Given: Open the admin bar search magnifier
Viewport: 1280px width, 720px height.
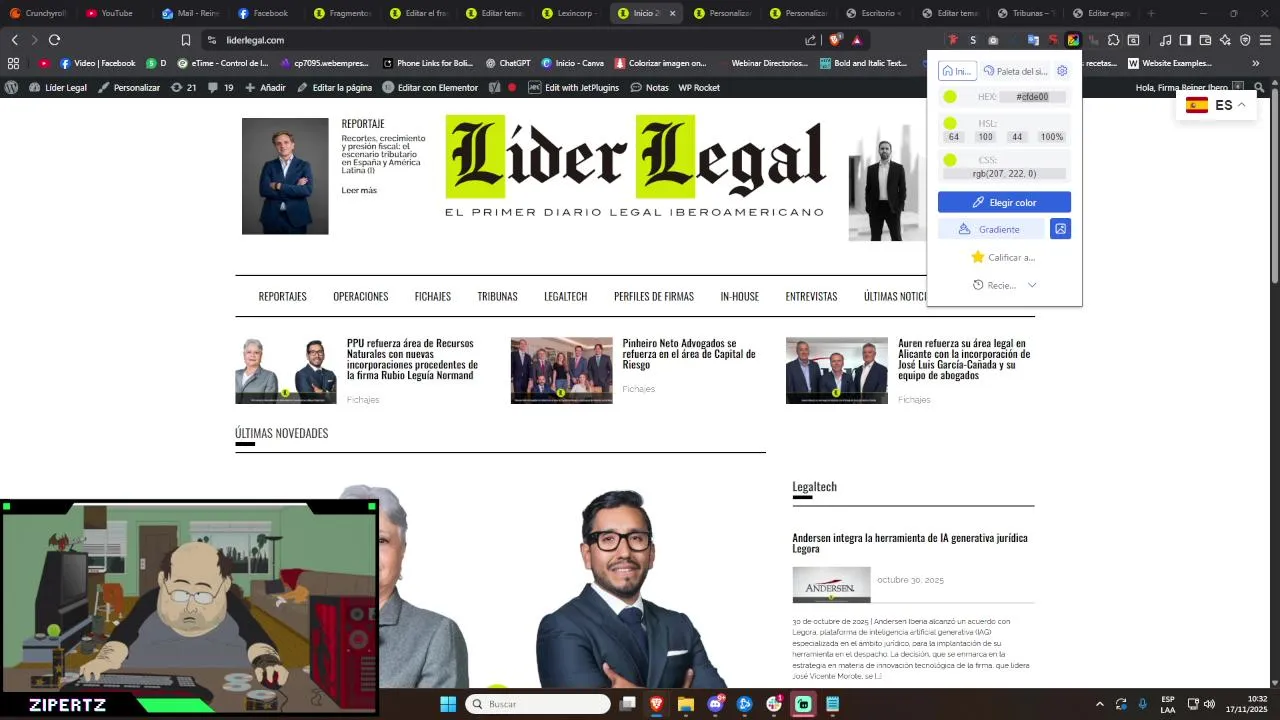Looking at the screenshot, I should [1260, 88].
